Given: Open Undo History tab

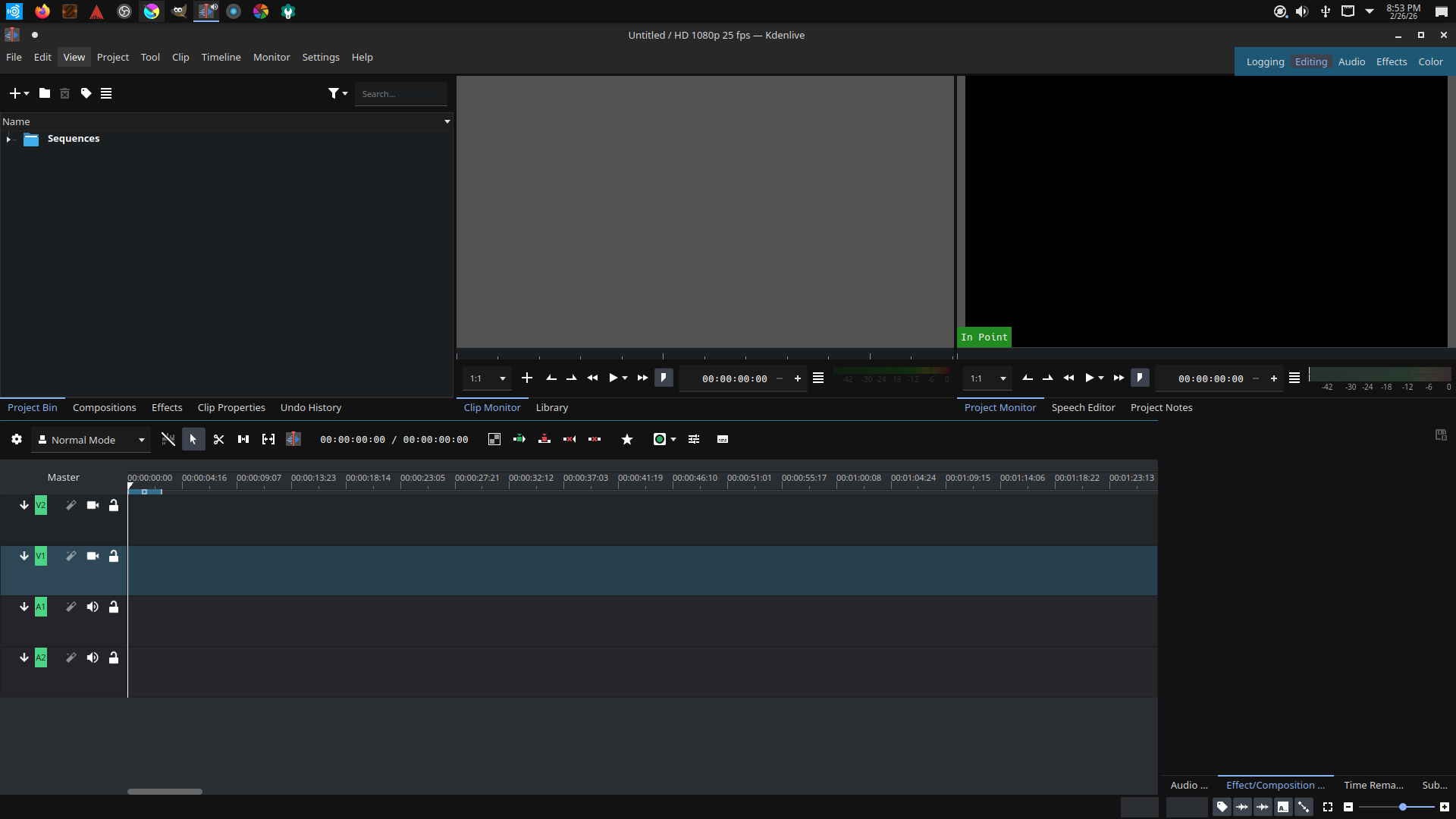Looking at the screenshot, I should point(311,408).
